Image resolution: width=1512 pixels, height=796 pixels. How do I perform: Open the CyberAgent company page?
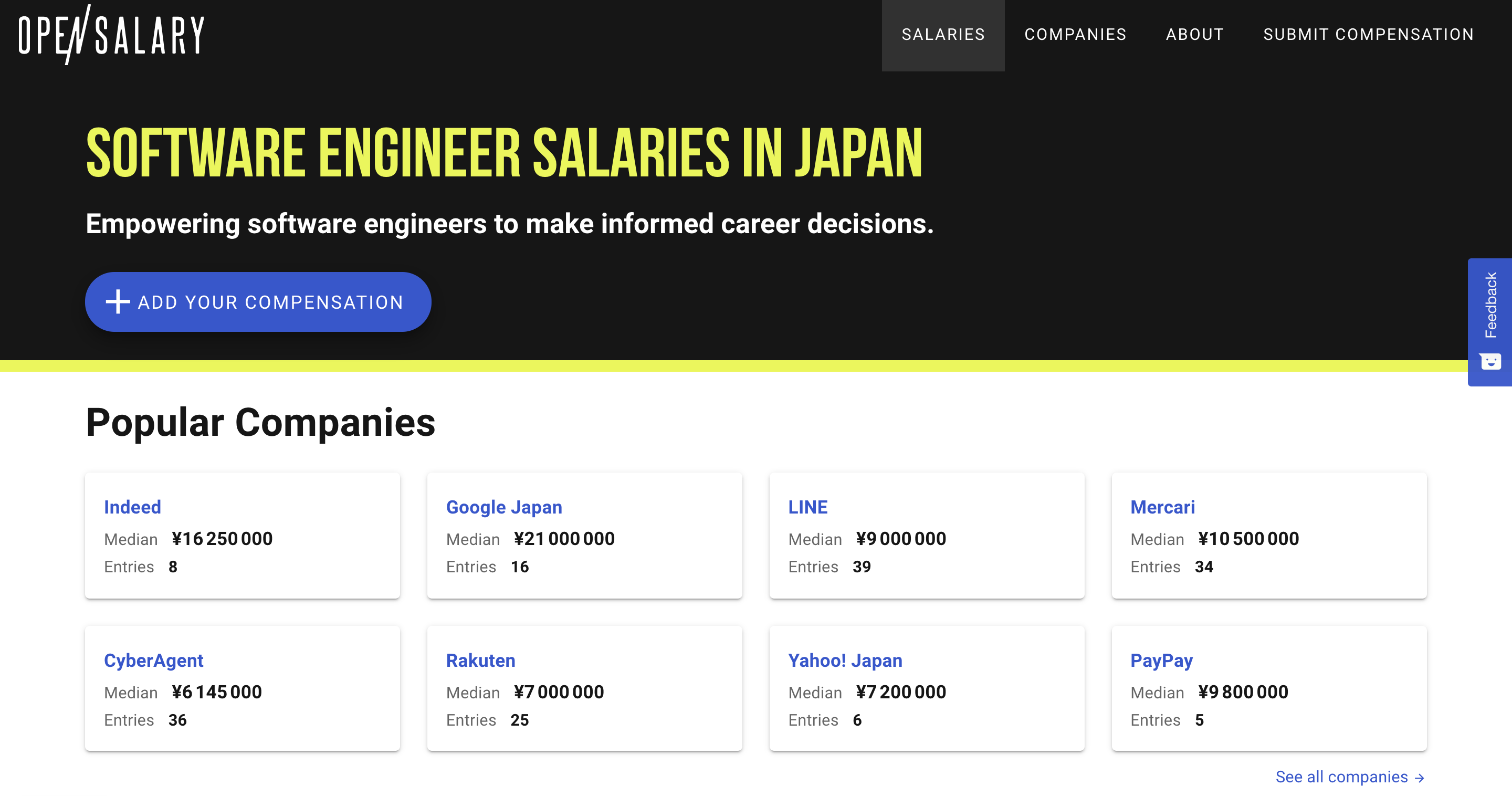[153, 660]
